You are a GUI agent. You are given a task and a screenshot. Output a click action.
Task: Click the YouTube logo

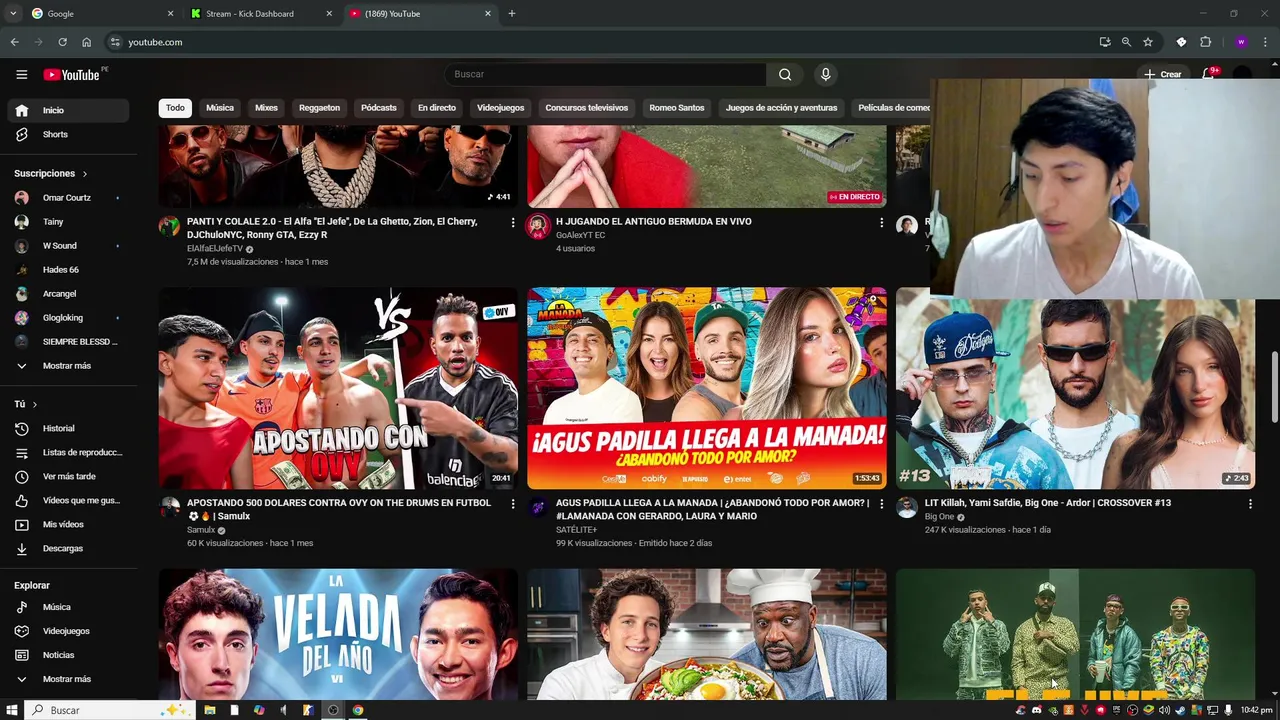point(71,75)
